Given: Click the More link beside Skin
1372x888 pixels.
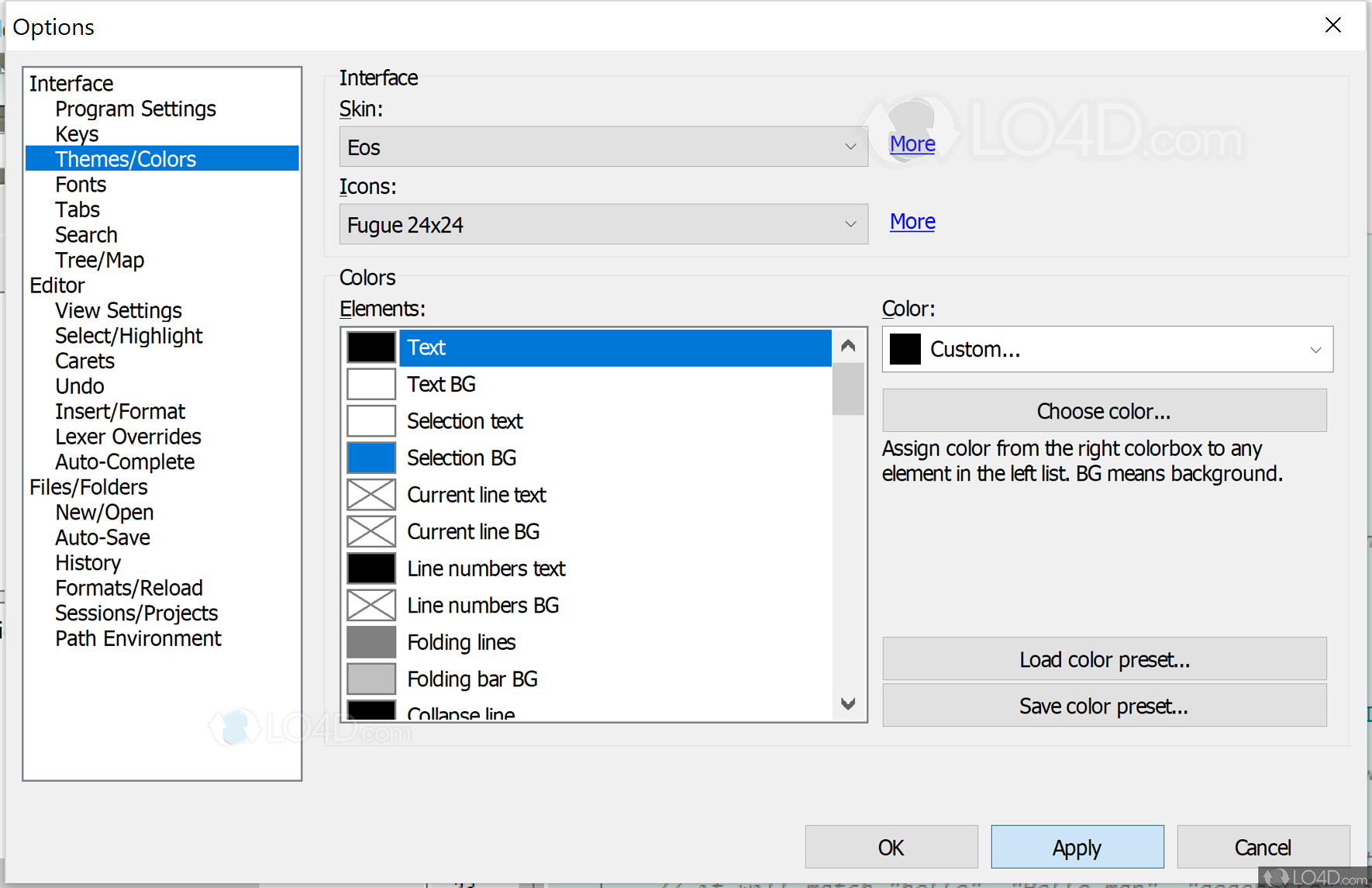Looking at the screenshot, I should pos(912,144).
